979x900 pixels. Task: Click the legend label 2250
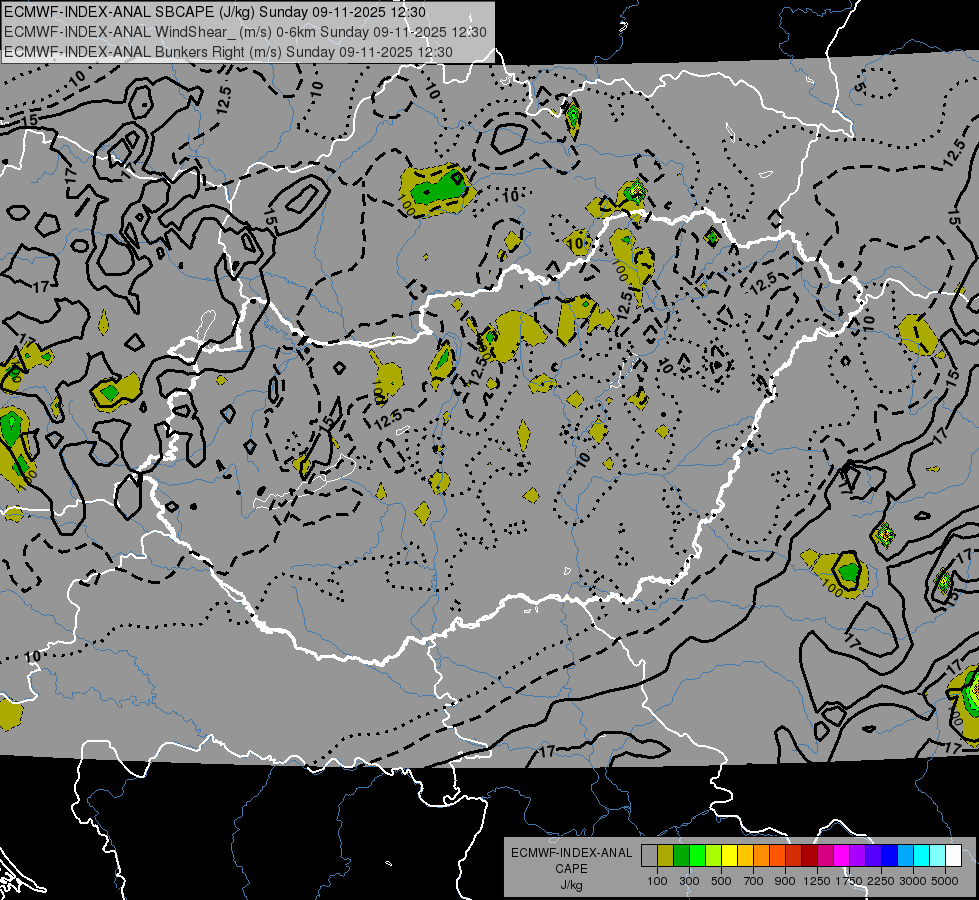coord(882,881)
